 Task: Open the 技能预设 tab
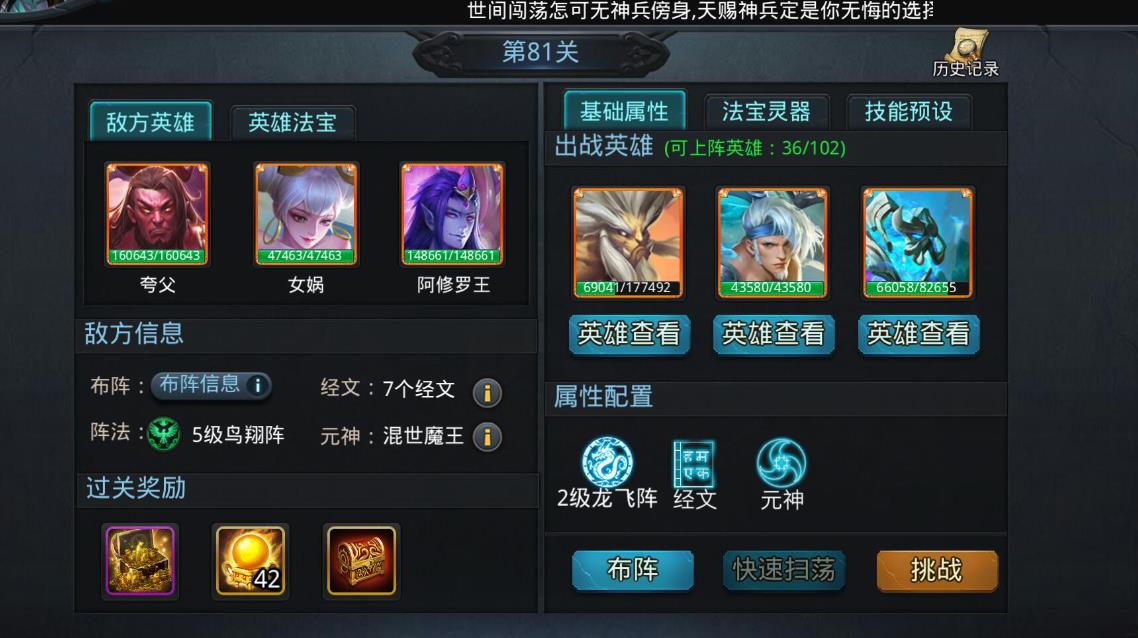coord(909,112)
